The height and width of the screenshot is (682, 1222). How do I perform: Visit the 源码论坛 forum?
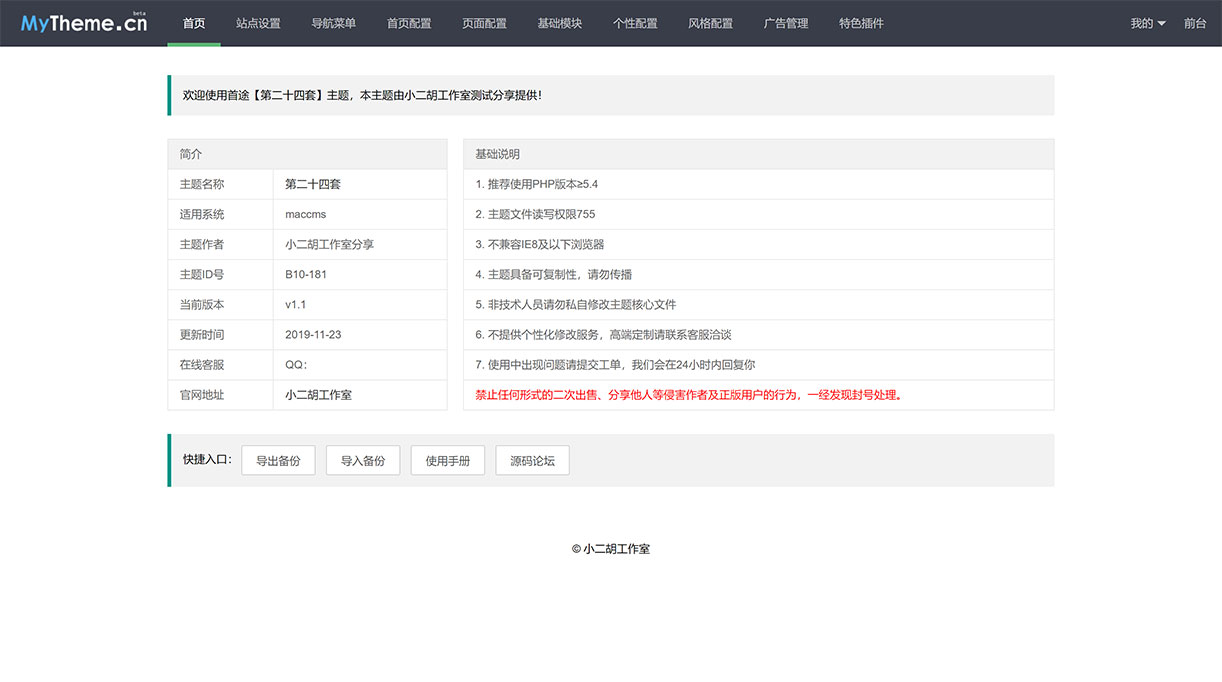(532, 460)
